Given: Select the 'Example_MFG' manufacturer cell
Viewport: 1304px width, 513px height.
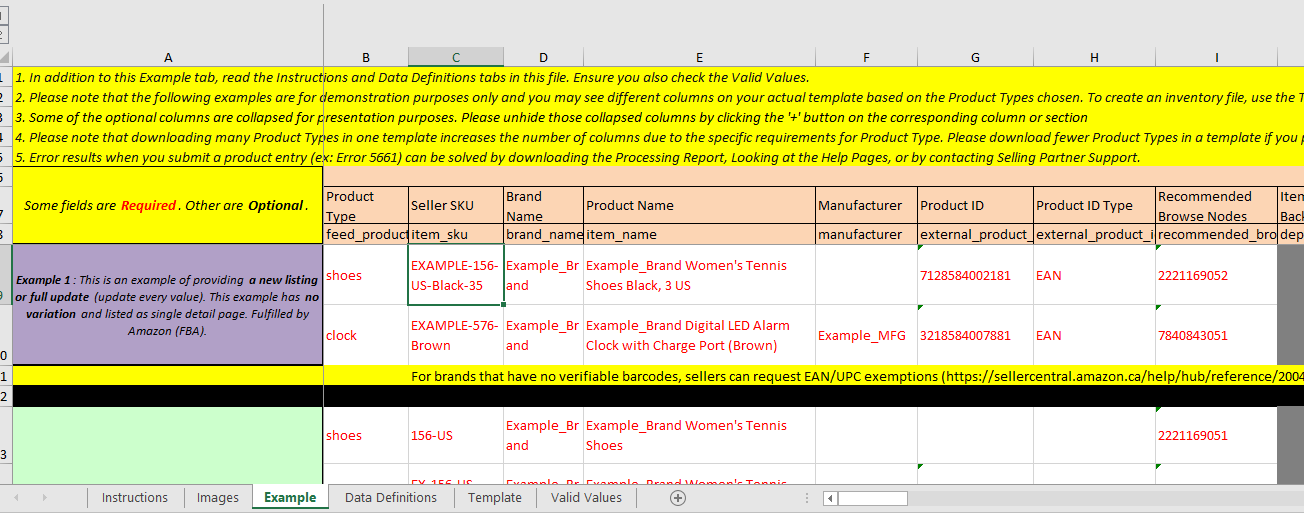Looking at the screenshot, I should coord(866,335).
